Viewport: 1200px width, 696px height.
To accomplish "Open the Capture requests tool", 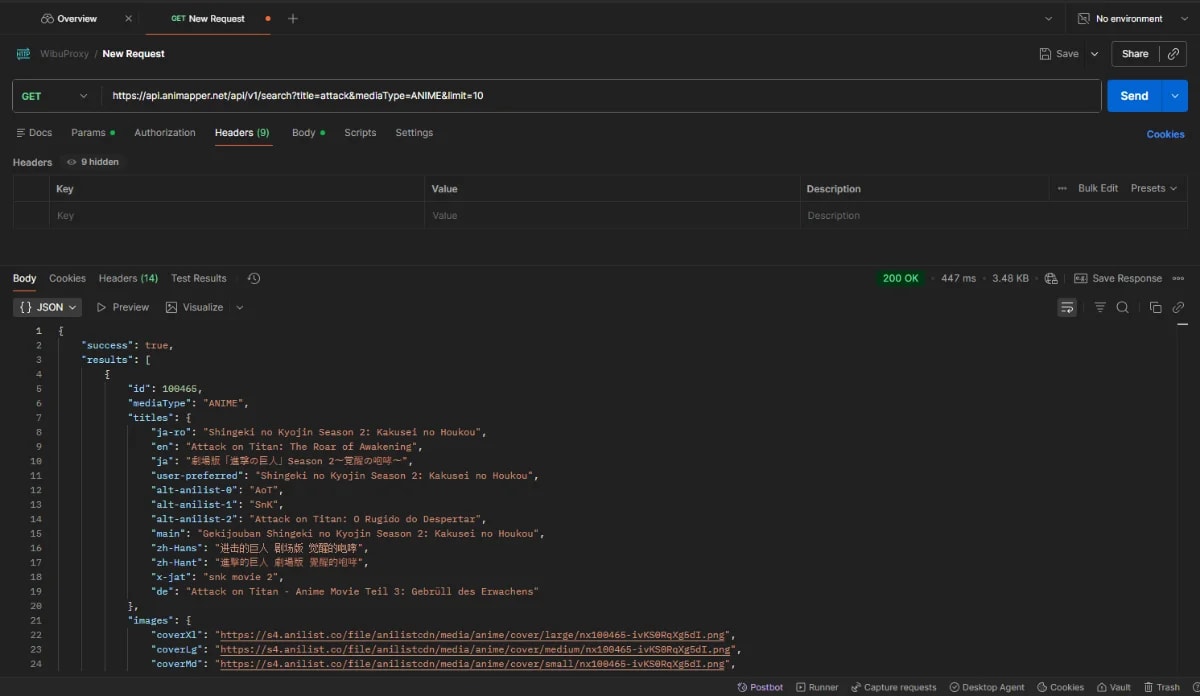I will point(894,687).
